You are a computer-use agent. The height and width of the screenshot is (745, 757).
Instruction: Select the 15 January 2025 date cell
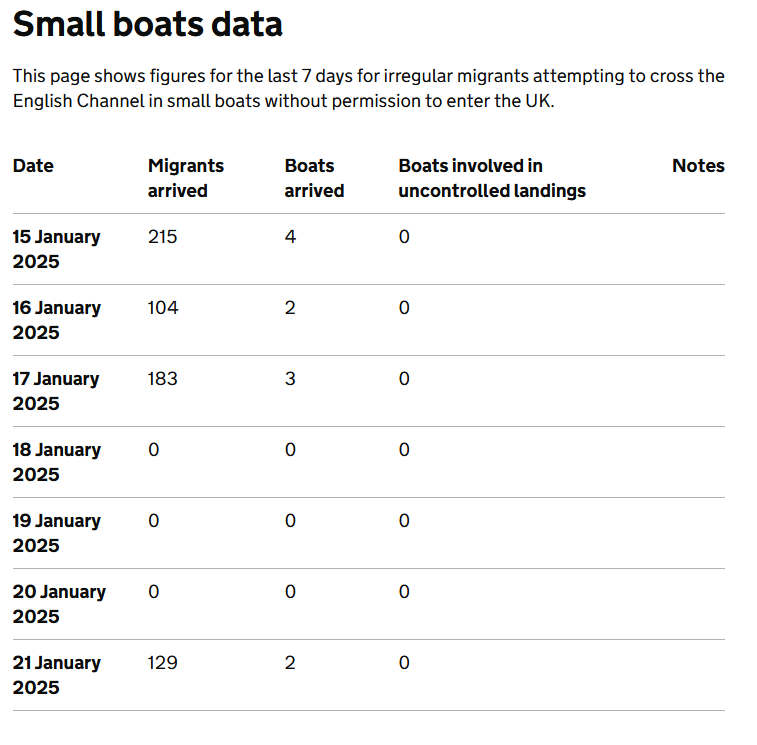coord(56,249)
